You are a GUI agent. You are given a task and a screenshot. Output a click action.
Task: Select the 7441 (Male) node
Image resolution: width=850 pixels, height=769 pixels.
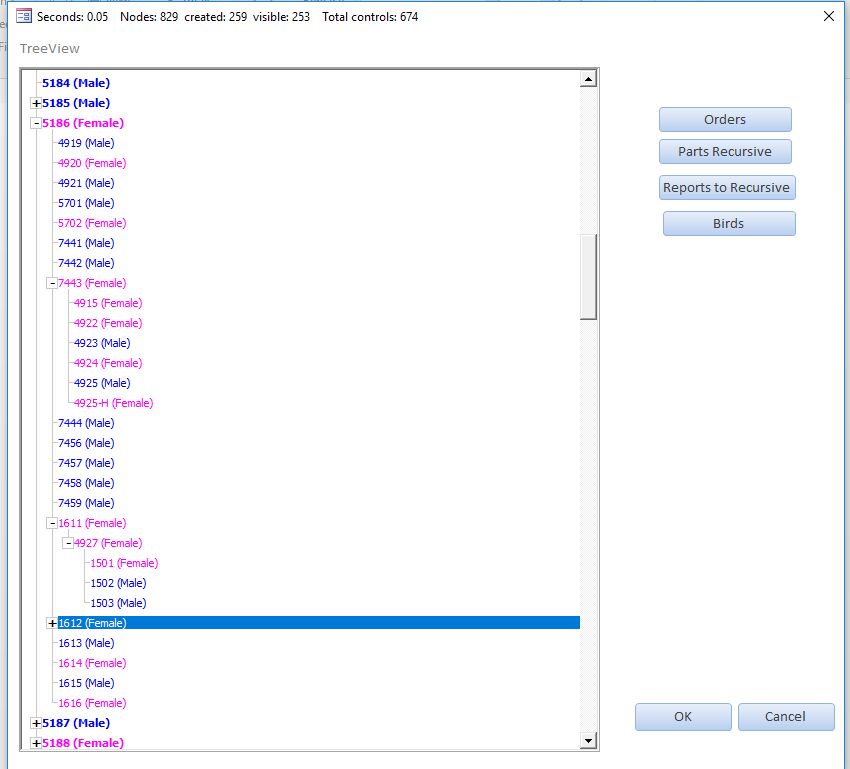(86, 243)
